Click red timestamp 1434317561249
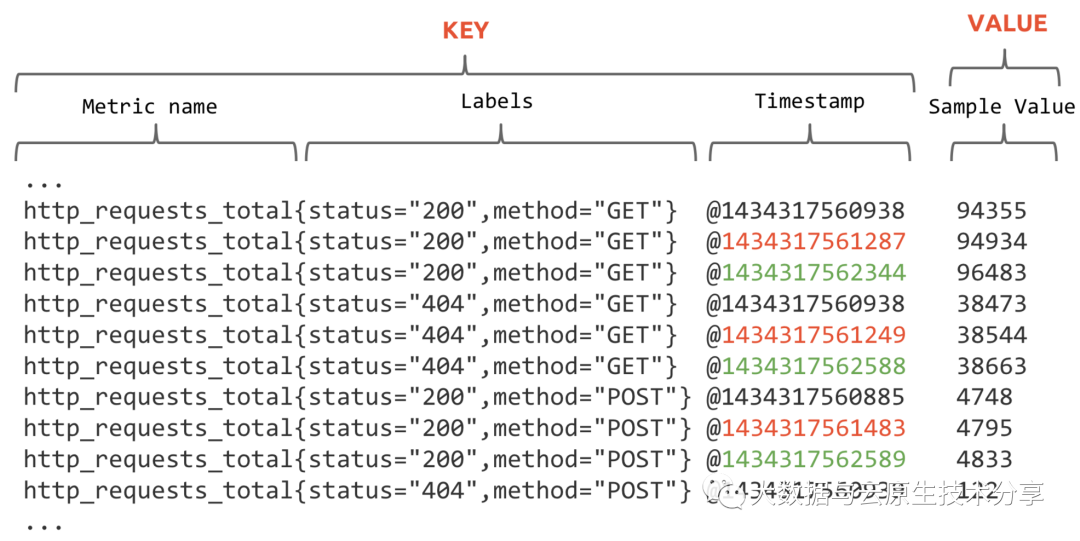 pos(813,334)
